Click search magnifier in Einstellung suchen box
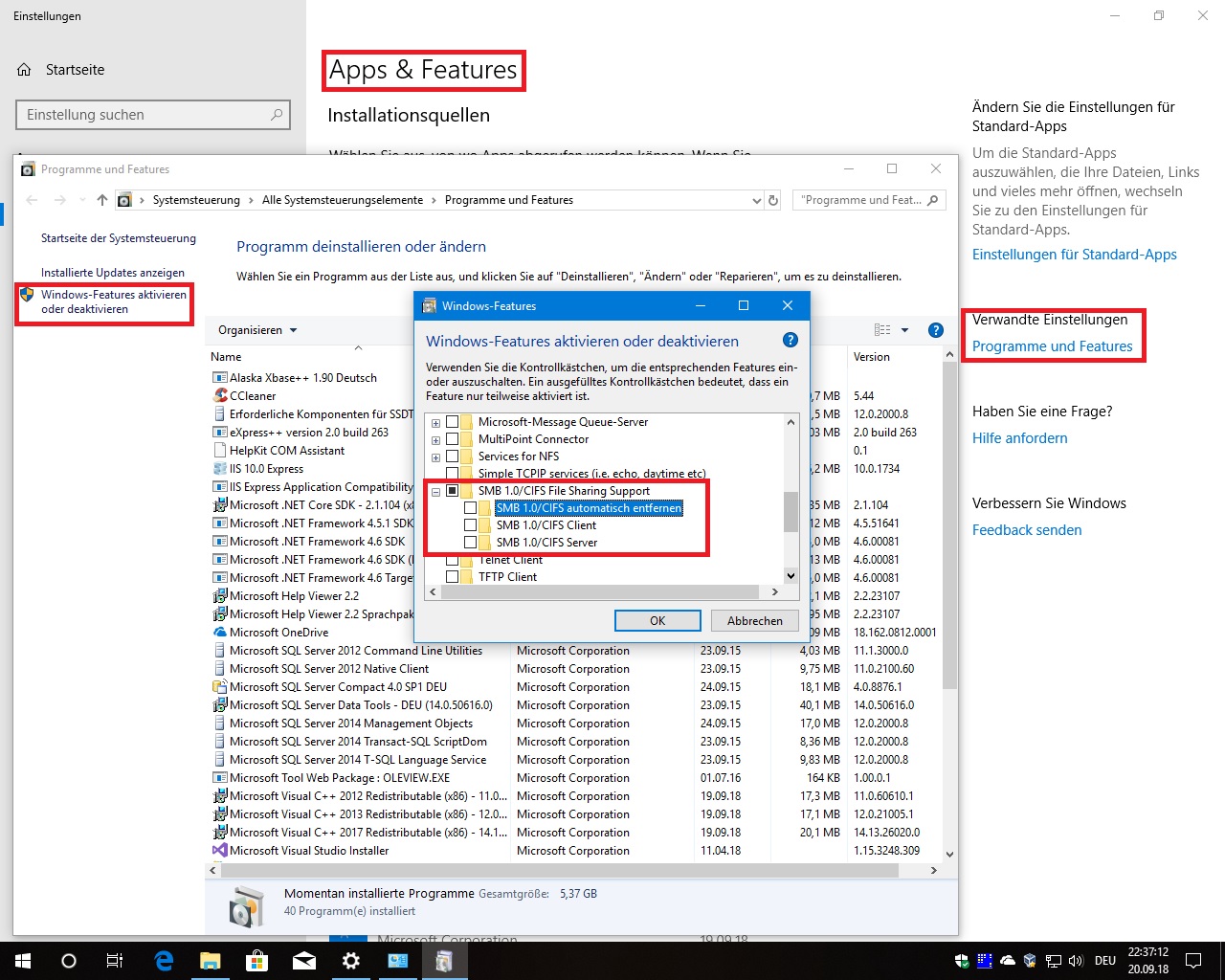 coord(277,115)
